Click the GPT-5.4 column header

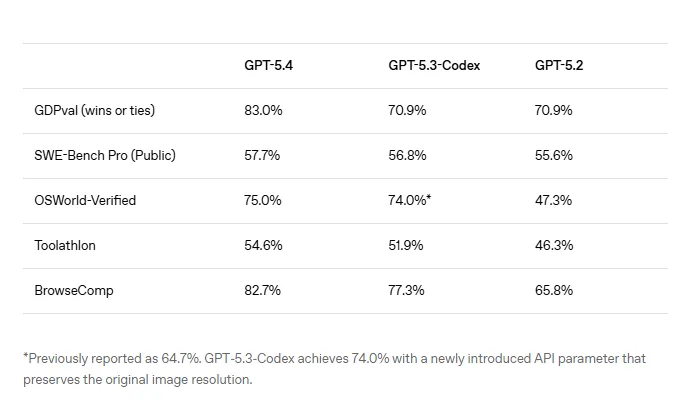269,66
